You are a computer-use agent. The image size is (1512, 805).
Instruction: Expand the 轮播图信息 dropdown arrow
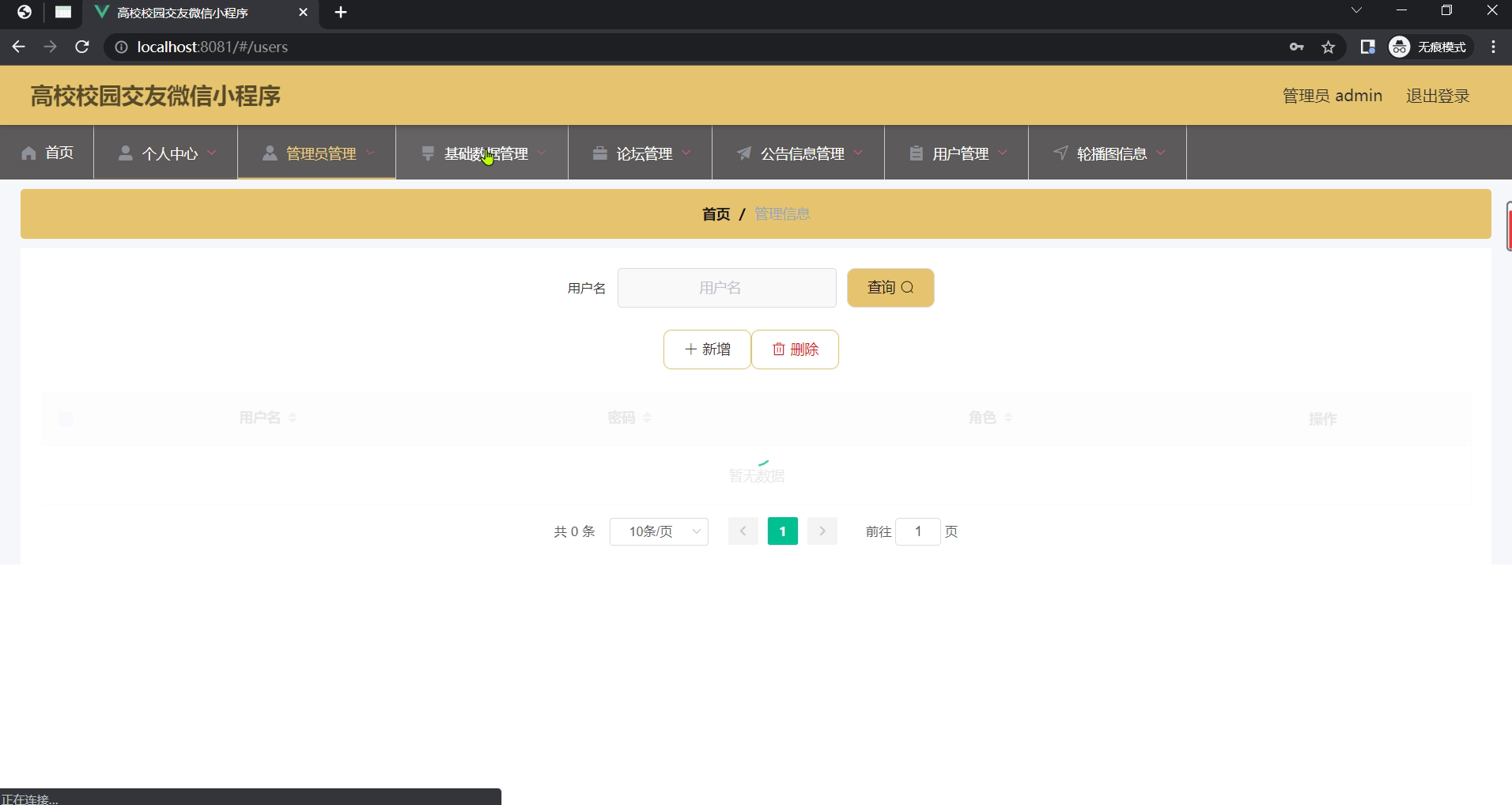[x=1161, y=153]
